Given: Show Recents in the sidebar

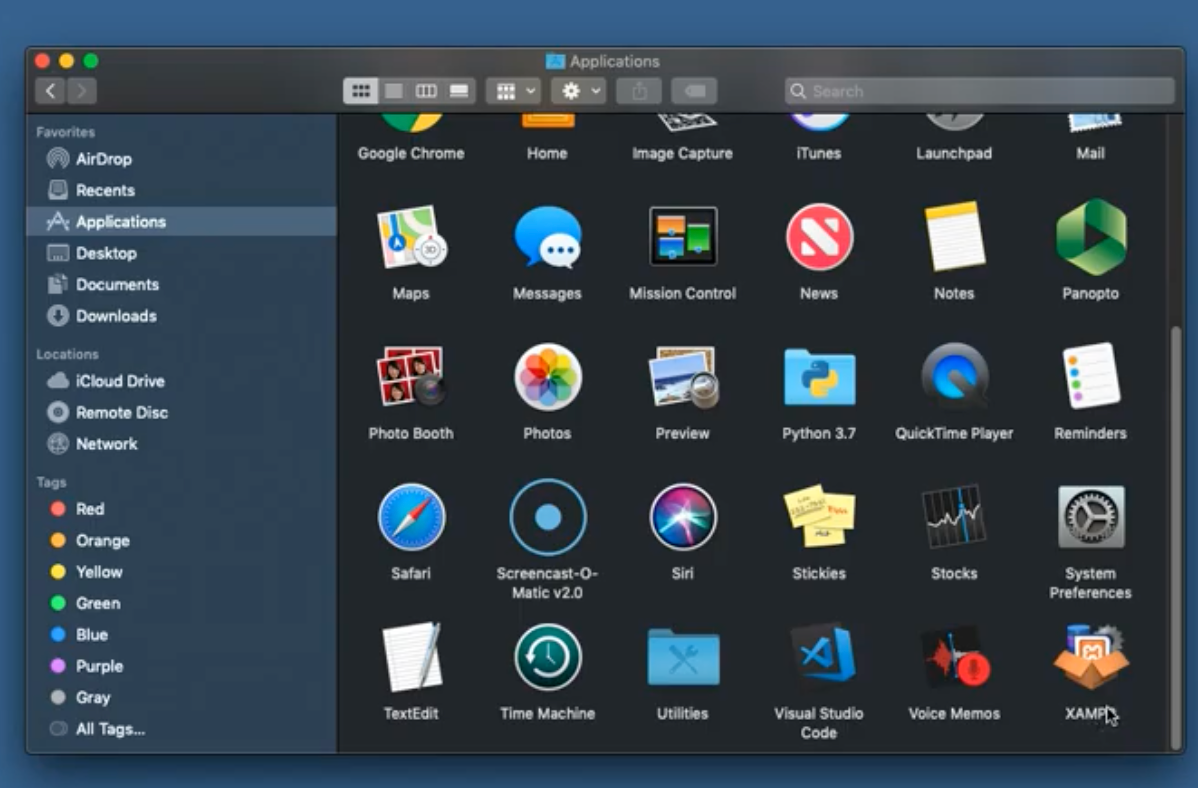Looking at the screenshot, I should pos(182,190).
